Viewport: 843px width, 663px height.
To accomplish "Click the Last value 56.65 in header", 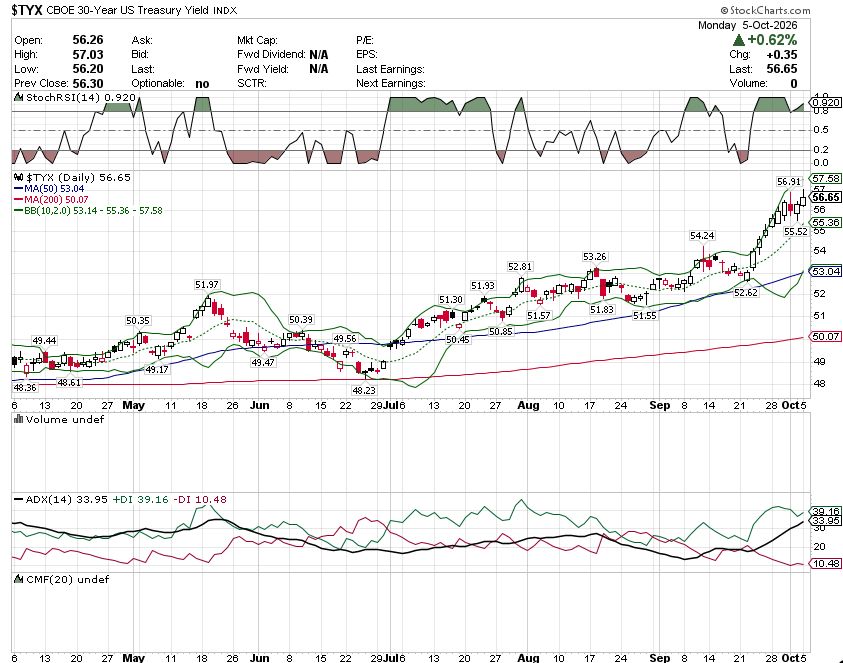I will (782, 69).
